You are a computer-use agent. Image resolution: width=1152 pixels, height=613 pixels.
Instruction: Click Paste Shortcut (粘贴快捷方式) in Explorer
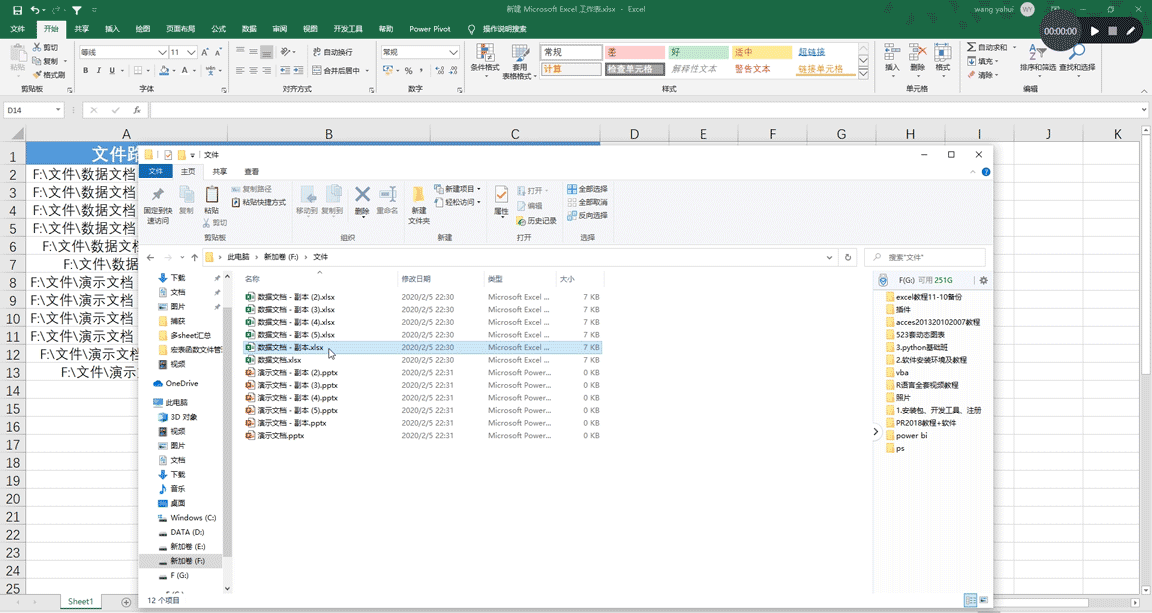(259, 202)
